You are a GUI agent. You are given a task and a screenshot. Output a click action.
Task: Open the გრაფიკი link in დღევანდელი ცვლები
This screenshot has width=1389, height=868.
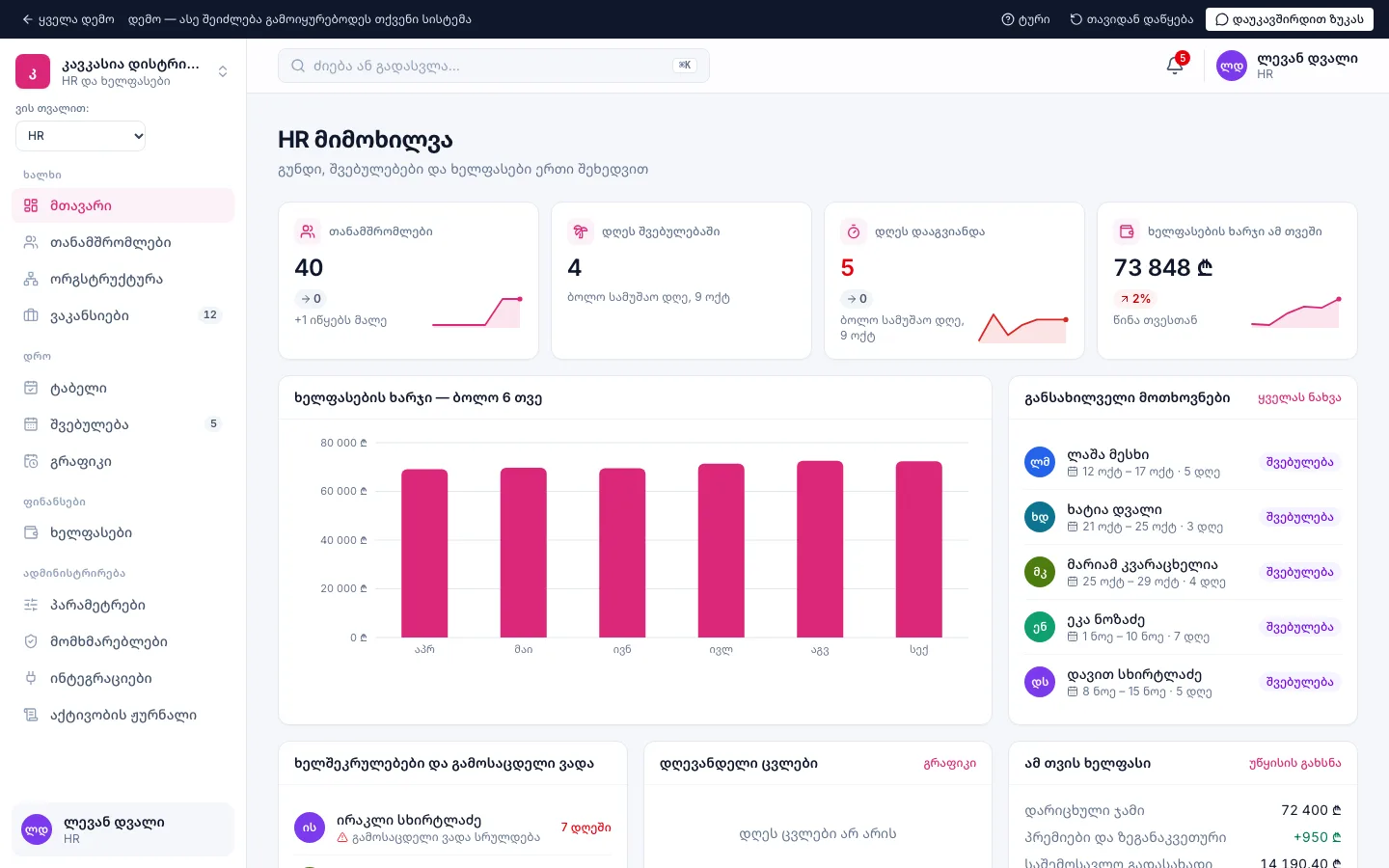(x=949, y=763)
